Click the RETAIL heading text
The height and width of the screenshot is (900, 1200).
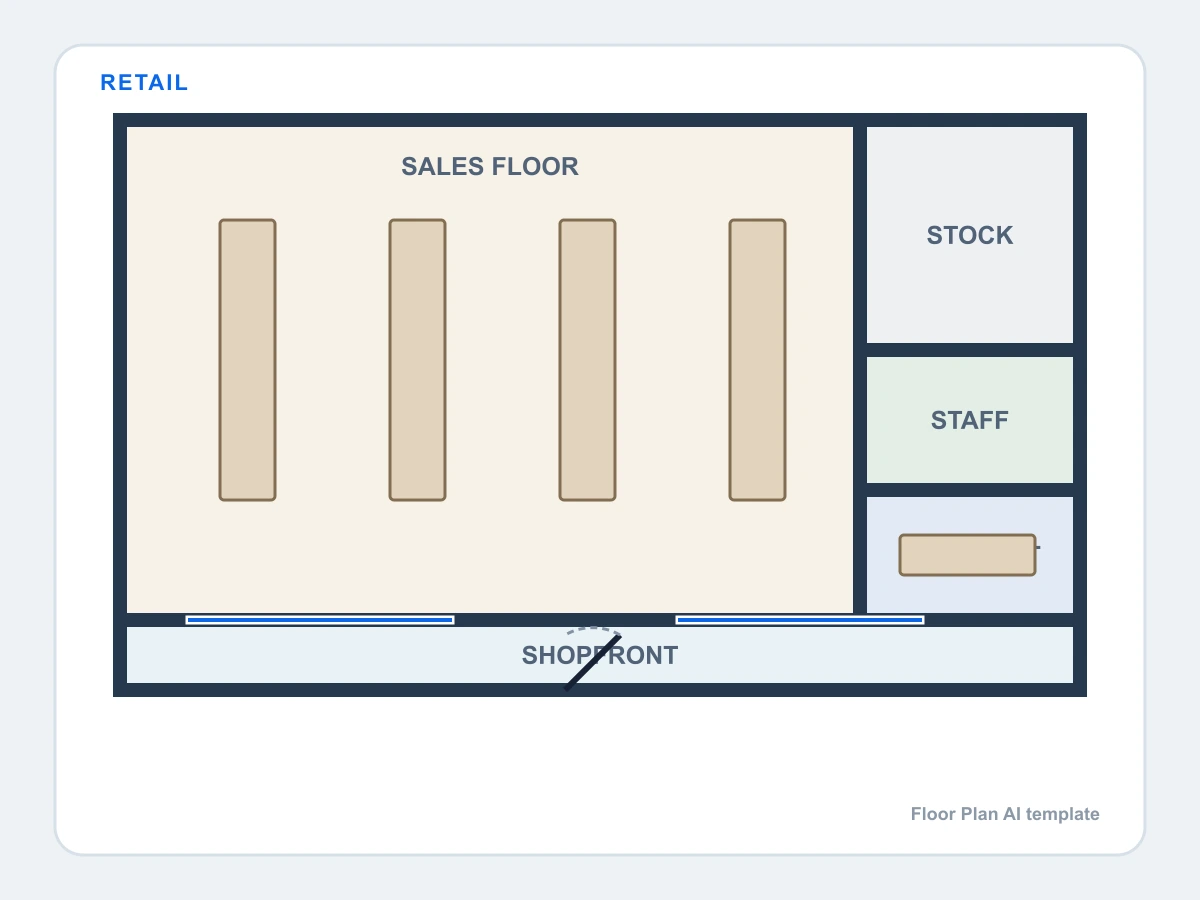(x=144, y=83)
